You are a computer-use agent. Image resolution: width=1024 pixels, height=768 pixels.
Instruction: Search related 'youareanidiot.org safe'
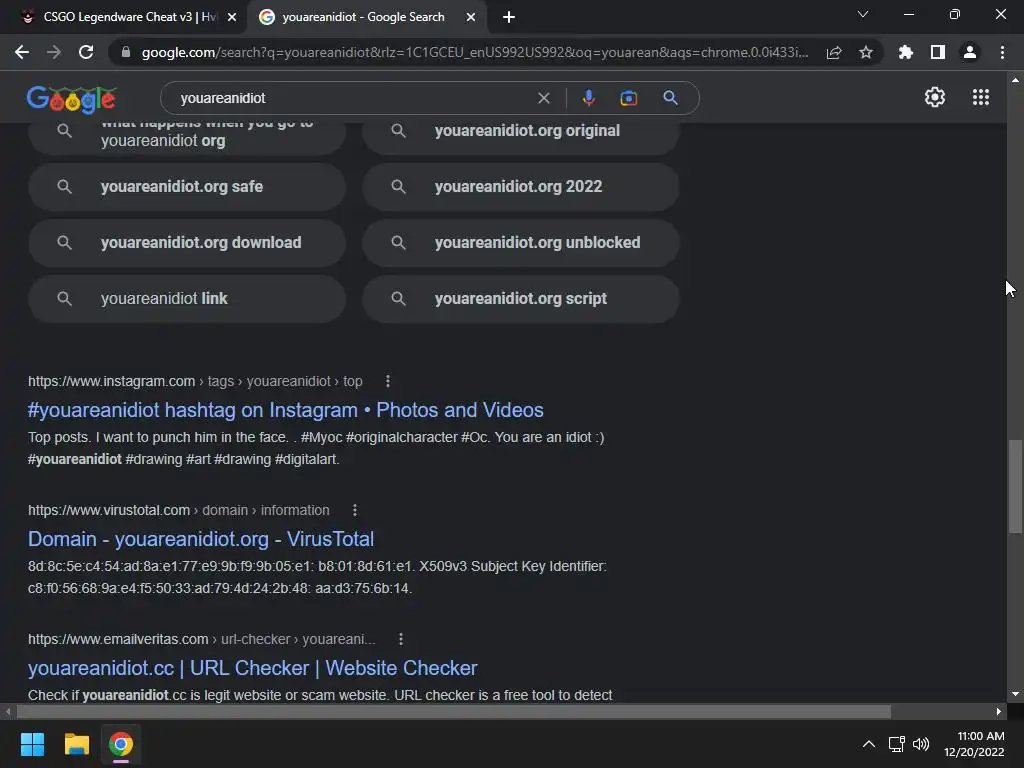[187, 187]
